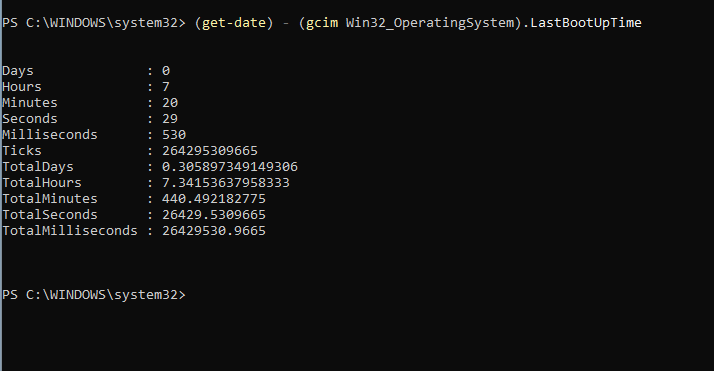This screenshot has width=714, height=371.
Task: Click the Days value 0
Action: tap(166, 71)
